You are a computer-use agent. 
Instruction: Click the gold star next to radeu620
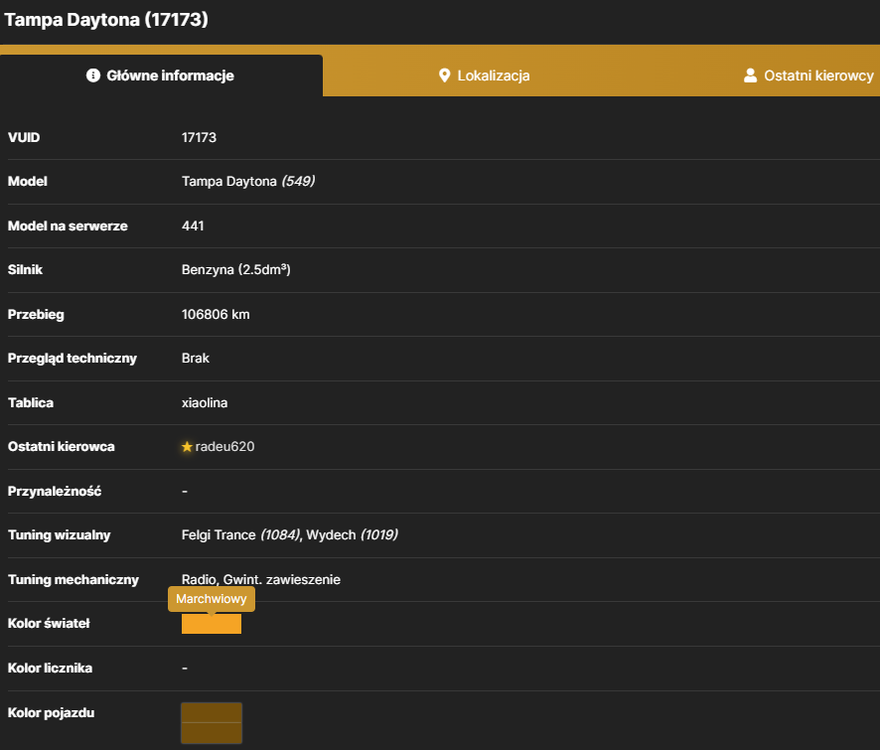(x=187, y=447)
